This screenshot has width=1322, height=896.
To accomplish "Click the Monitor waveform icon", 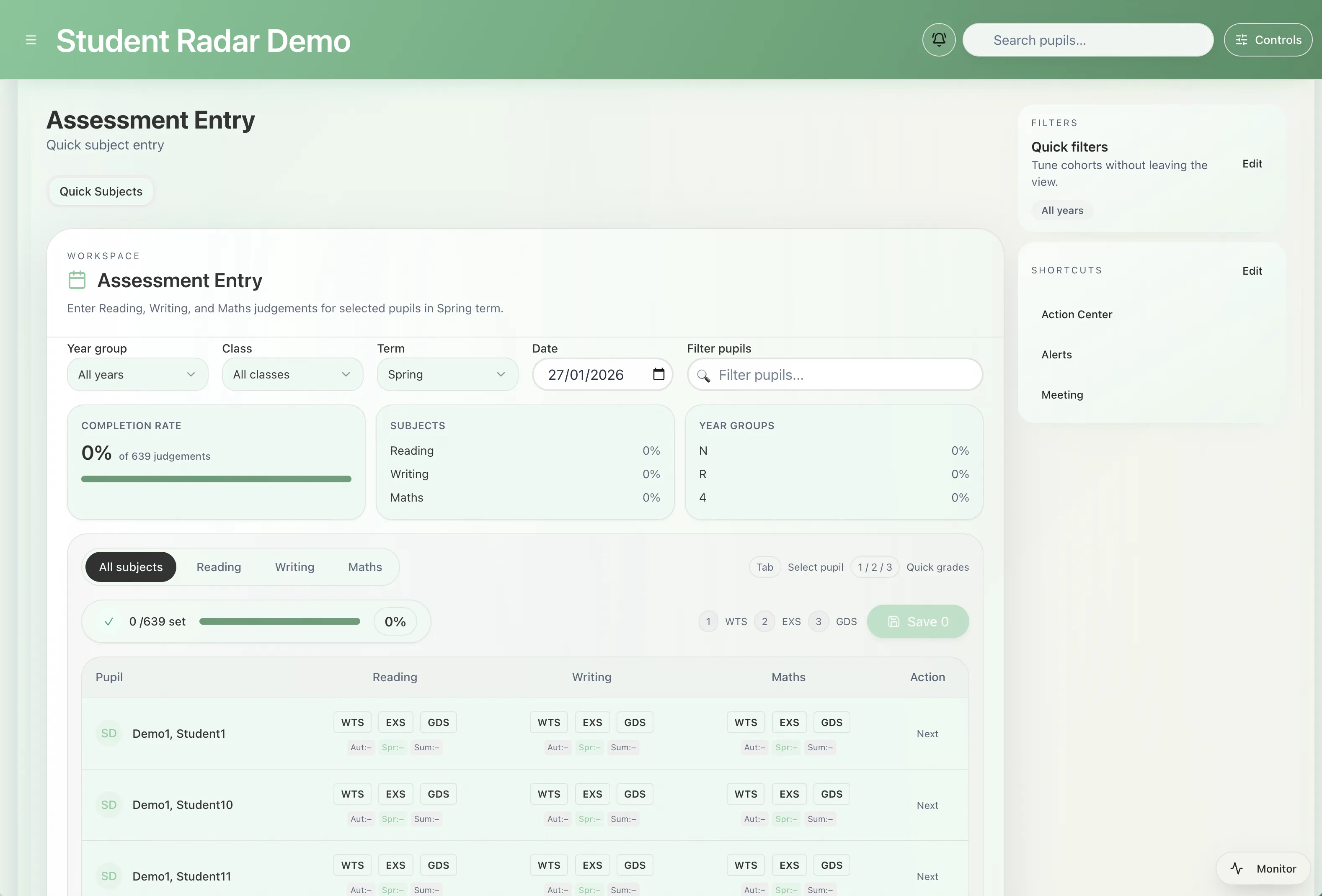I will pyautogui.click(x=1237, y=868).
